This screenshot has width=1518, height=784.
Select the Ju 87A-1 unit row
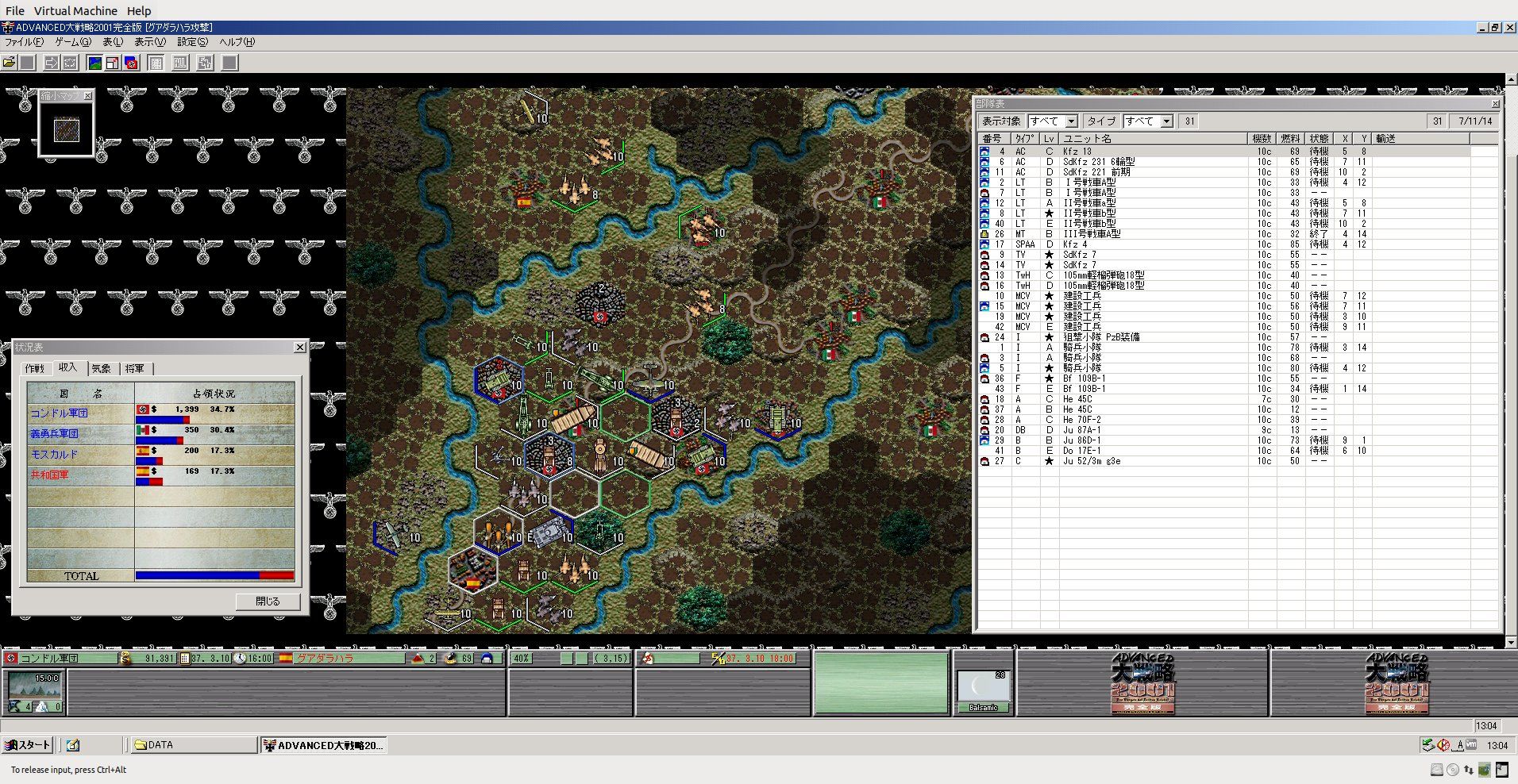[1223, 430]
